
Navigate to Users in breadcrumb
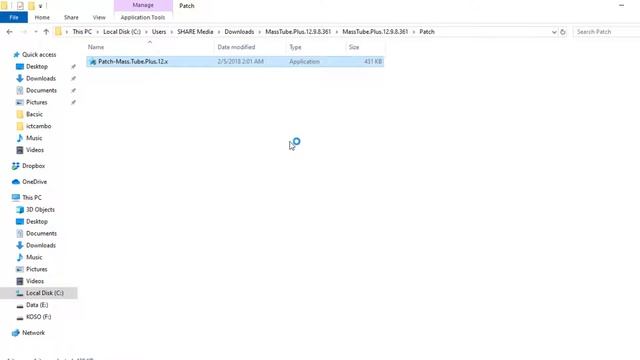(x=159, y=32)
